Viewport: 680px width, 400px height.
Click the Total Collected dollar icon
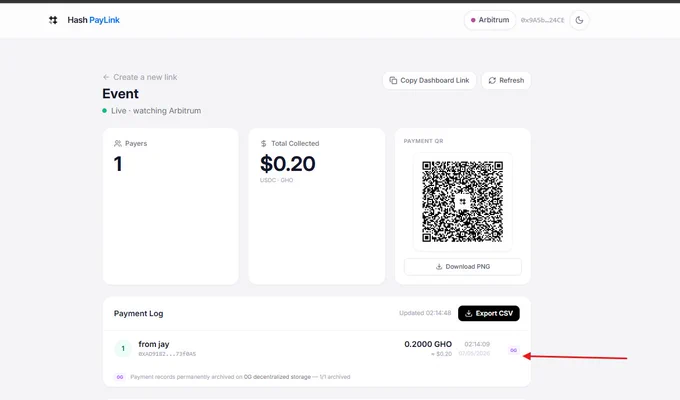263,143
